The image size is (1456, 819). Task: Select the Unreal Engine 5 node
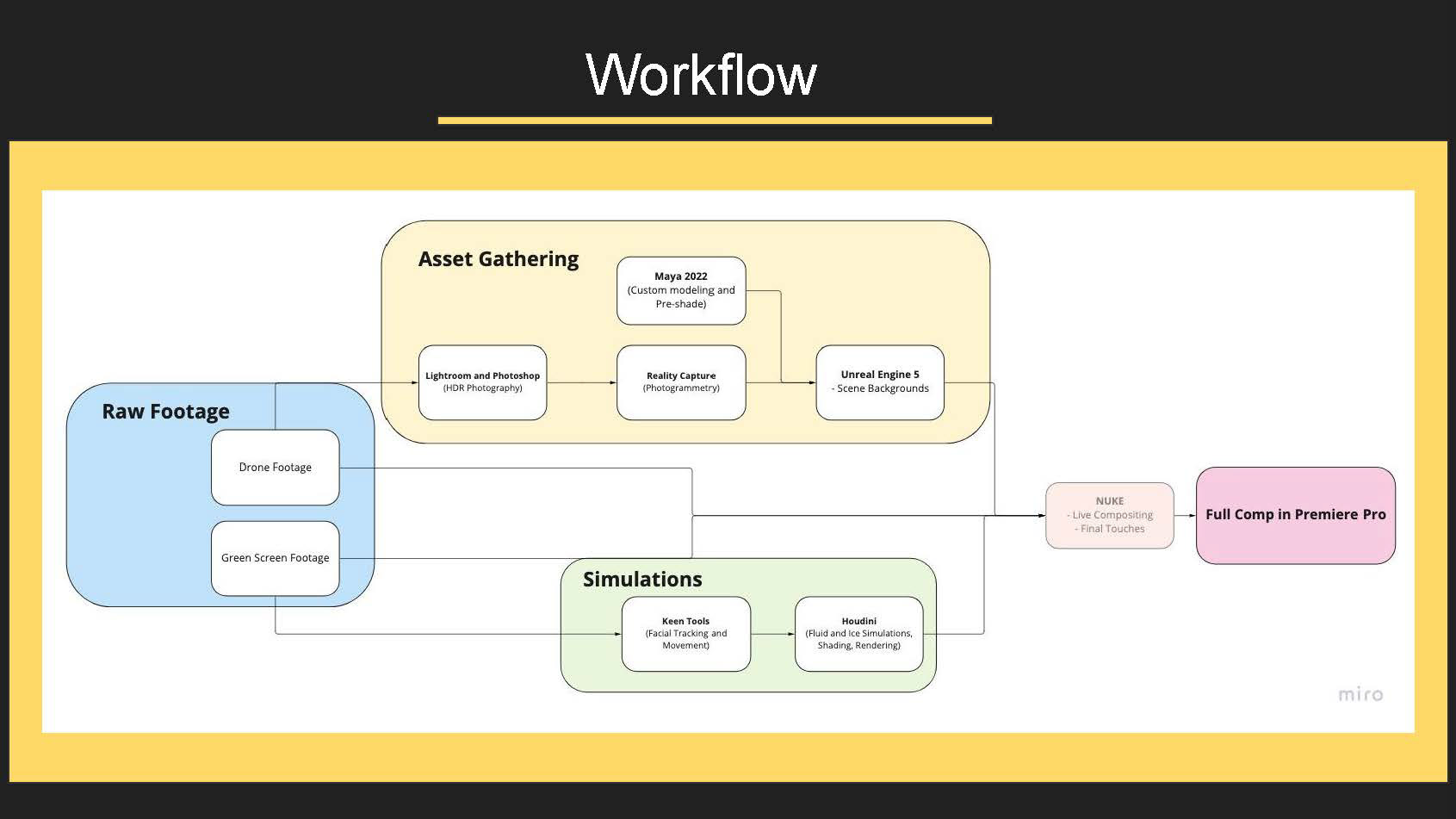pos(880,382)
